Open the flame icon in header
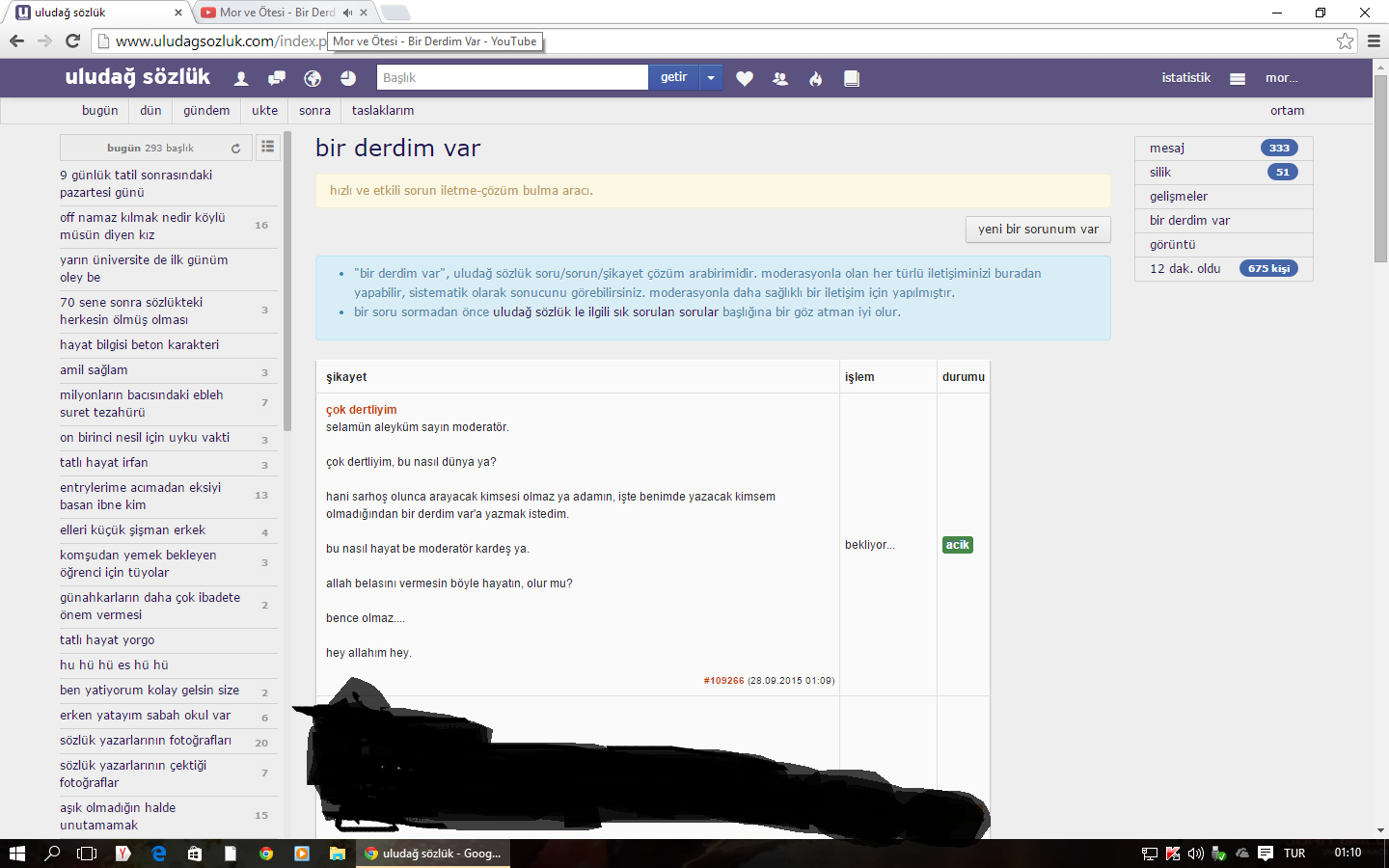 pos(816,79)
